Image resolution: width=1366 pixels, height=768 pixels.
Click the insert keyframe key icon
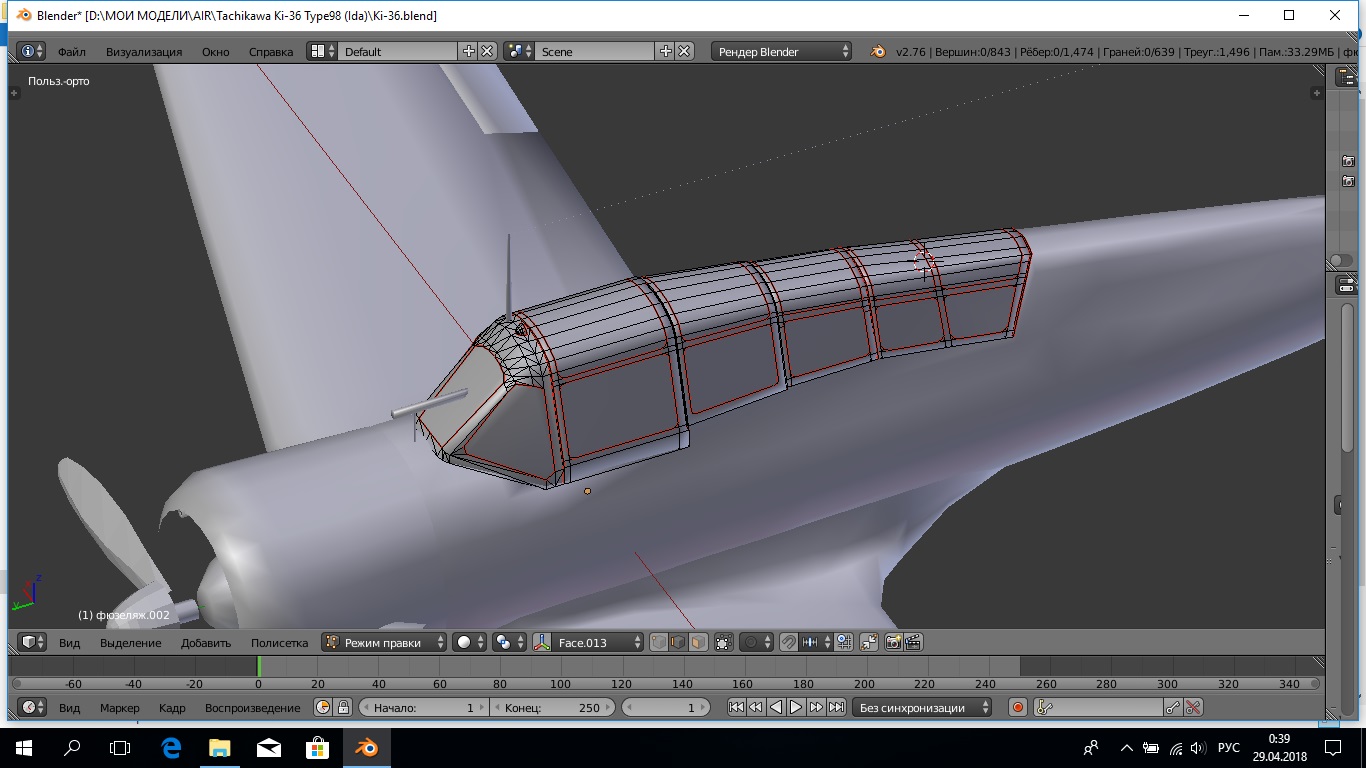pos(1173,707)
